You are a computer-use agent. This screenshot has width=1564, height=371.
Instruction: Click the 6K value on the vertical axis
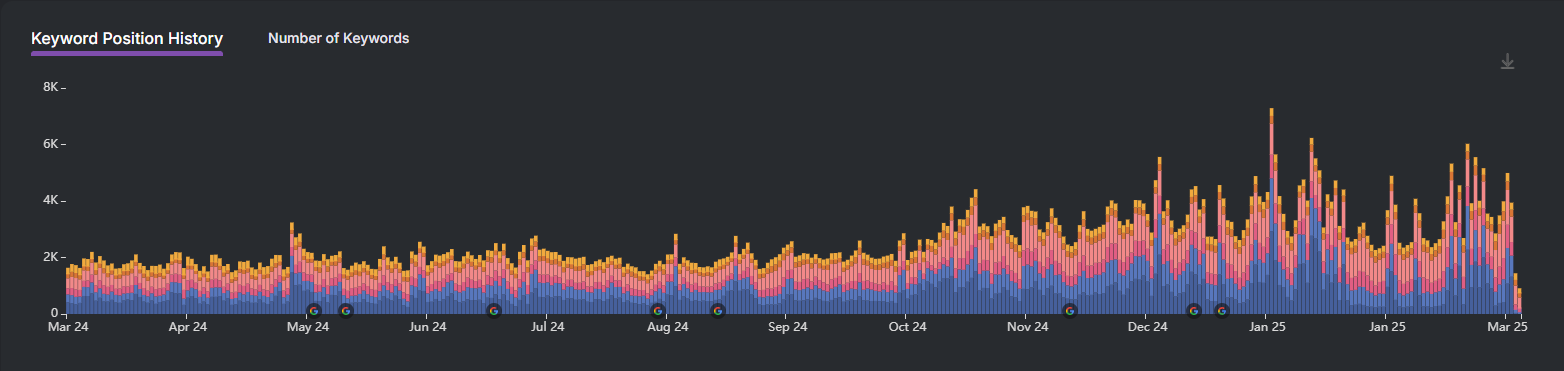point(51,144)
